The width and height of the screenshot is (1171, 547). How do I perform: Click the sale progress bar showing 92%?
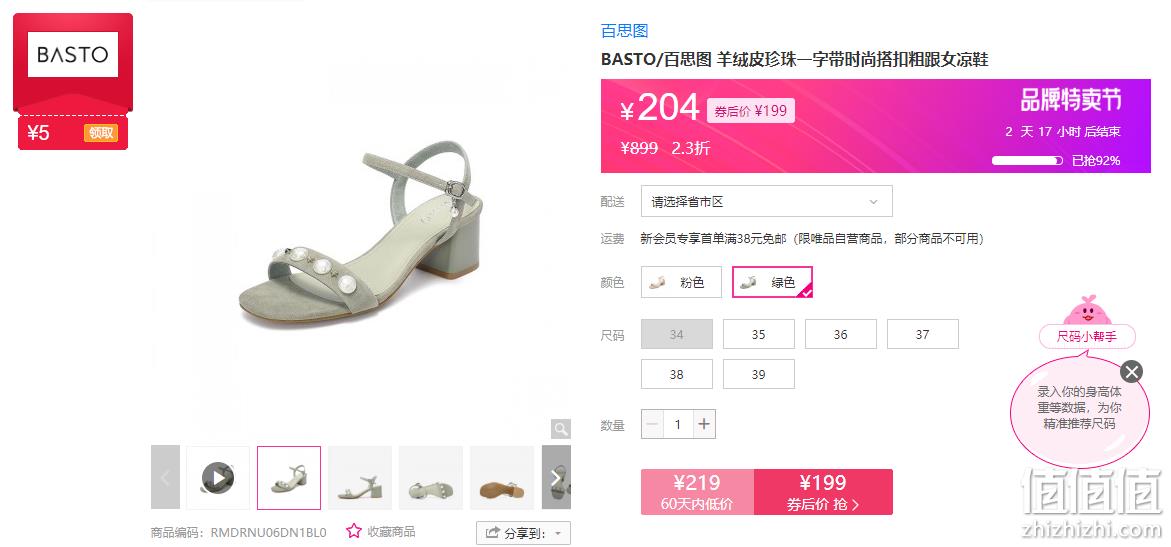pos(1028,161)
